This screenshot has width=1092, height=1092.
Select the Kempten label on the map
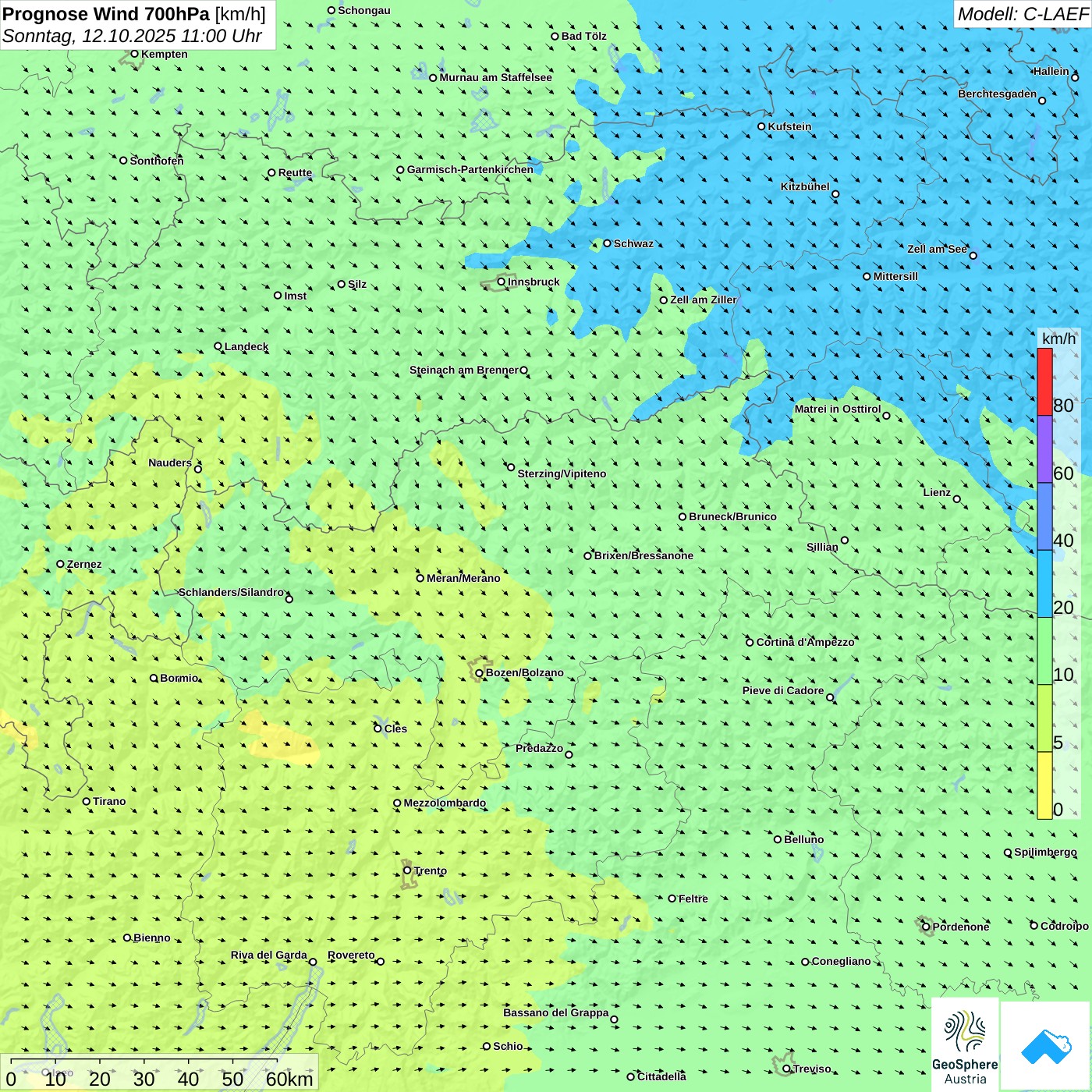165,54
